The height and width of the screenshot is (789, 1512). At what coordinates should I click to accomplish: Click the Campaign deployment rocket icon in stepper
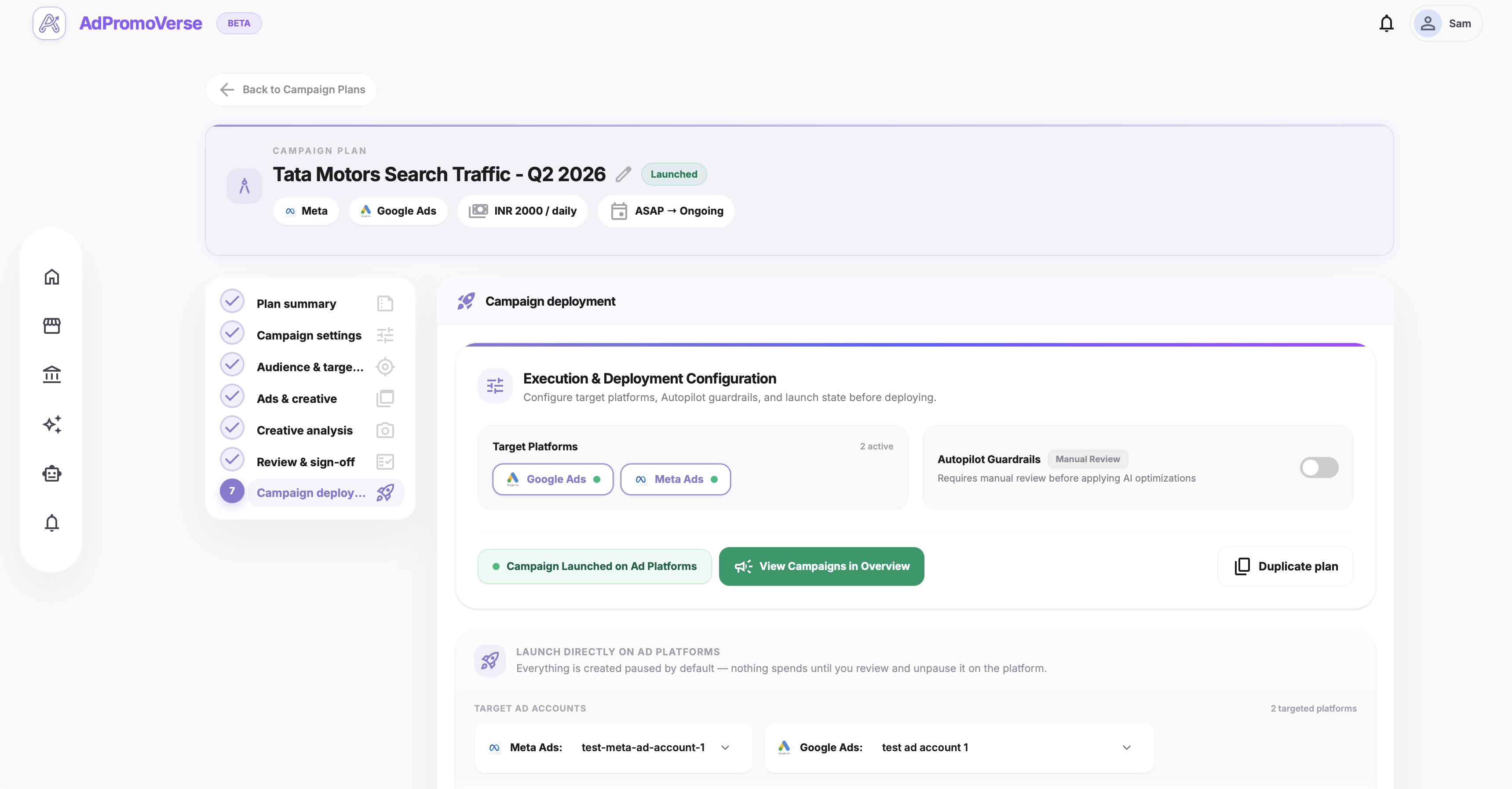pos(385,493)
